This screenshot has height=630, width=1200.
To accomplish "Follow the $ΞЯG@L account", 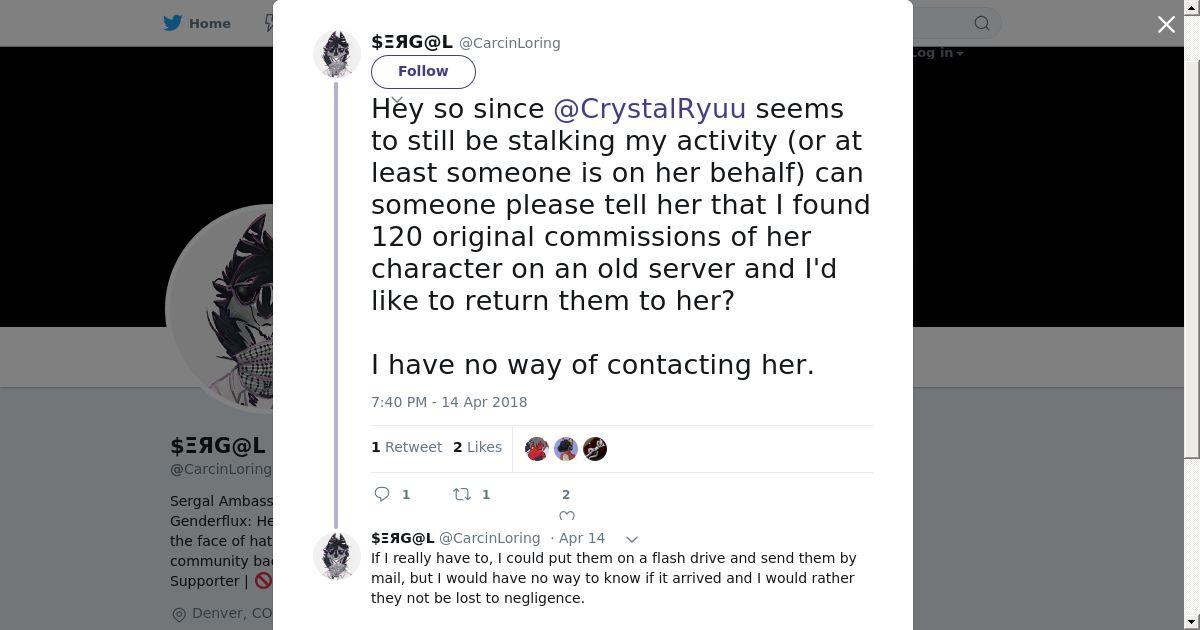I will (x=423, y=71).
